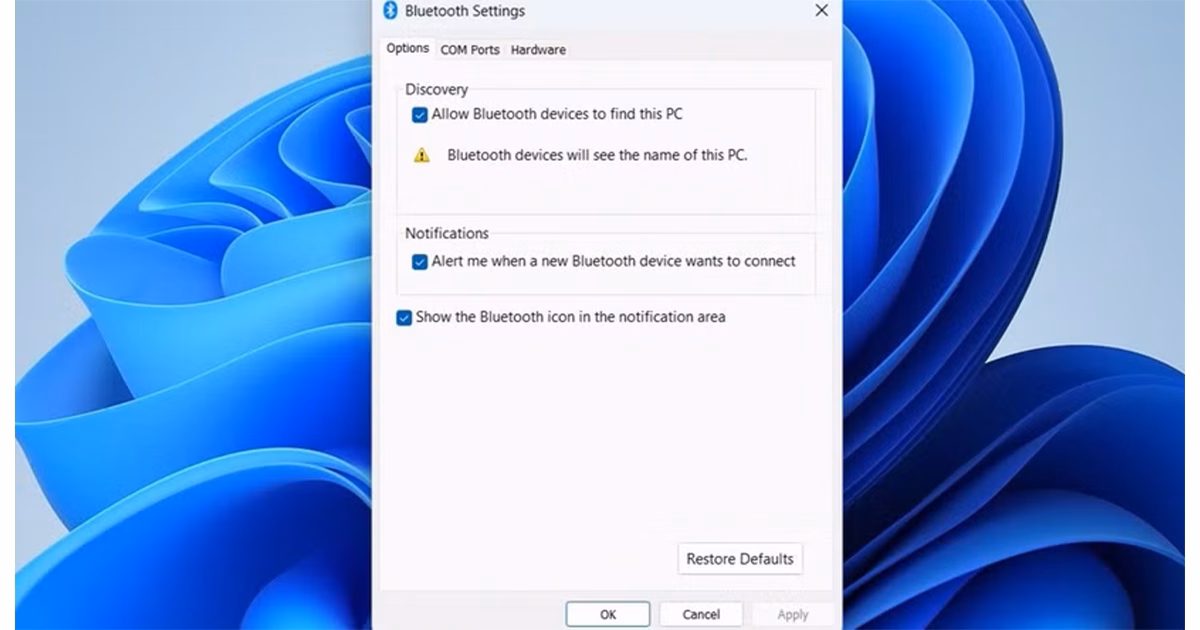Open the COM Ports tab

point(470,50)
